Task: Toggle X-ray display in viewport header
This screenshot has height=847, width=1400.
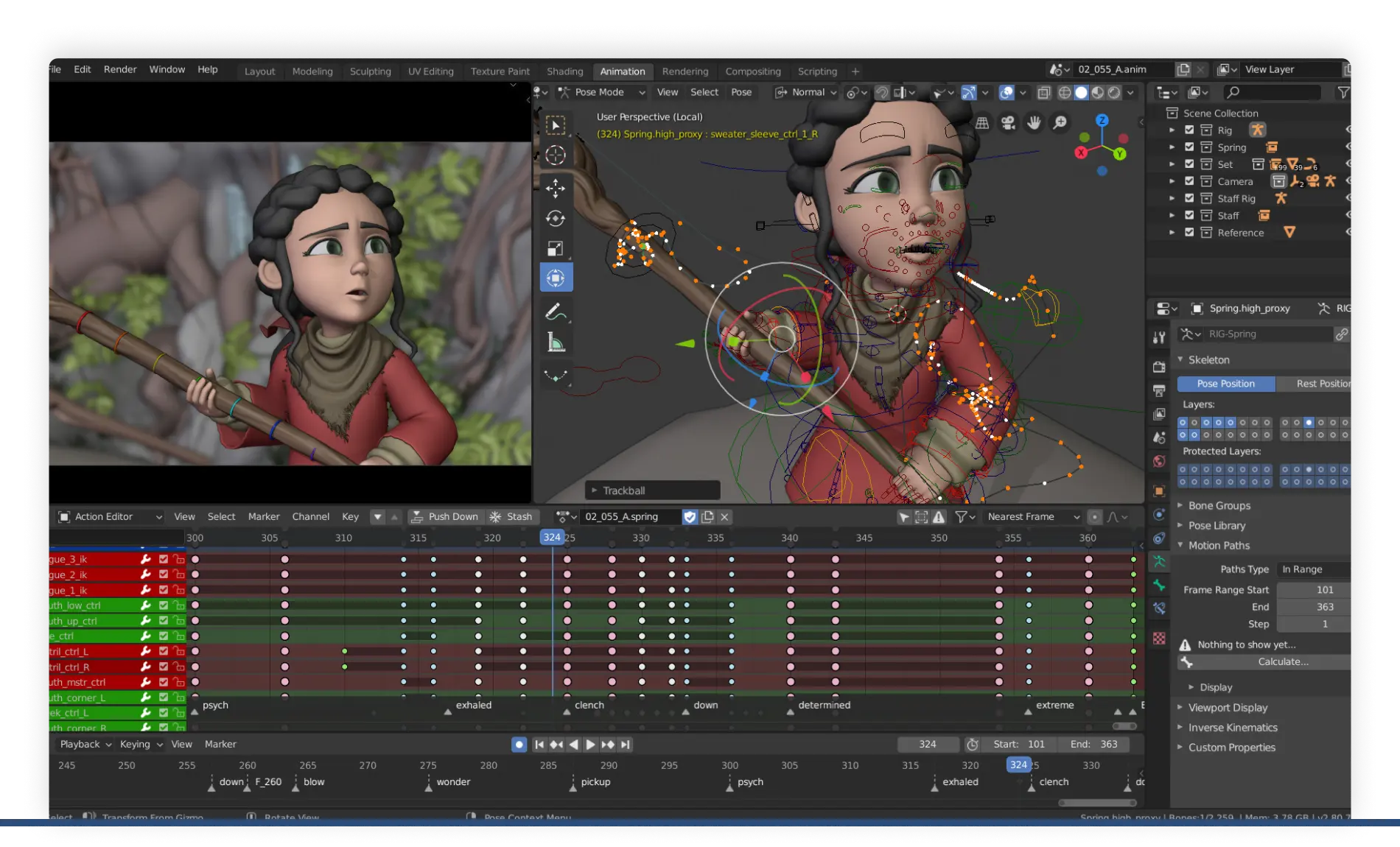Action: (1044, 93)
